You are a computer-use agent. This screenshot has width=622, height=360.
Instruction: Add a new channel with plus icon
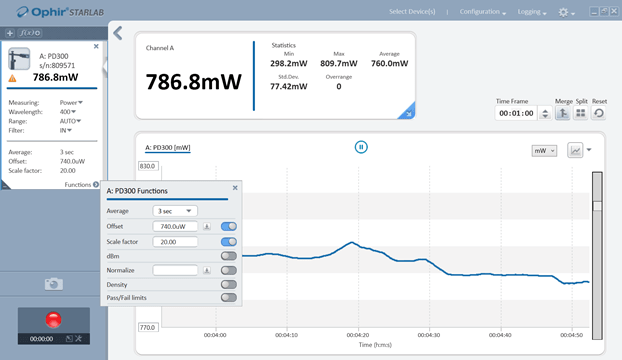coord(10,33)
